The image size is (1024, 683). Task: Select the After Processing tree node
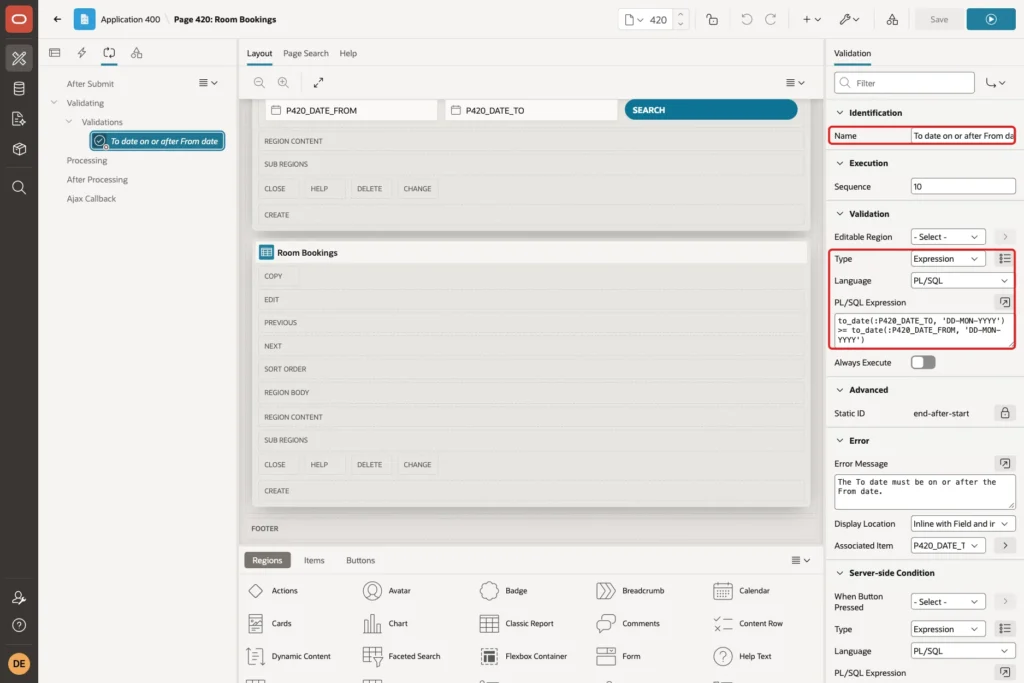tap(97, 179)
